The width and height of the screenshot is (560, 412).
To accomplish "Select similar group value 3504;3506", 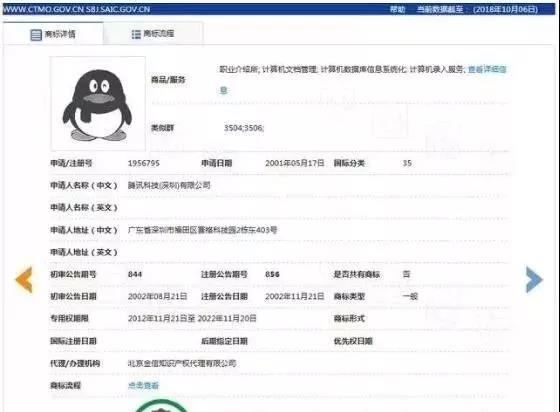I will (x=244, y=128).
